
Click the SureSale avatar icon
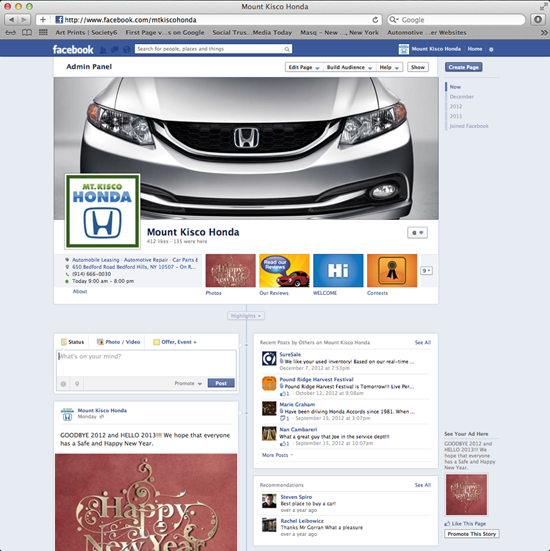pyautogui.click(x=269, y=358)
